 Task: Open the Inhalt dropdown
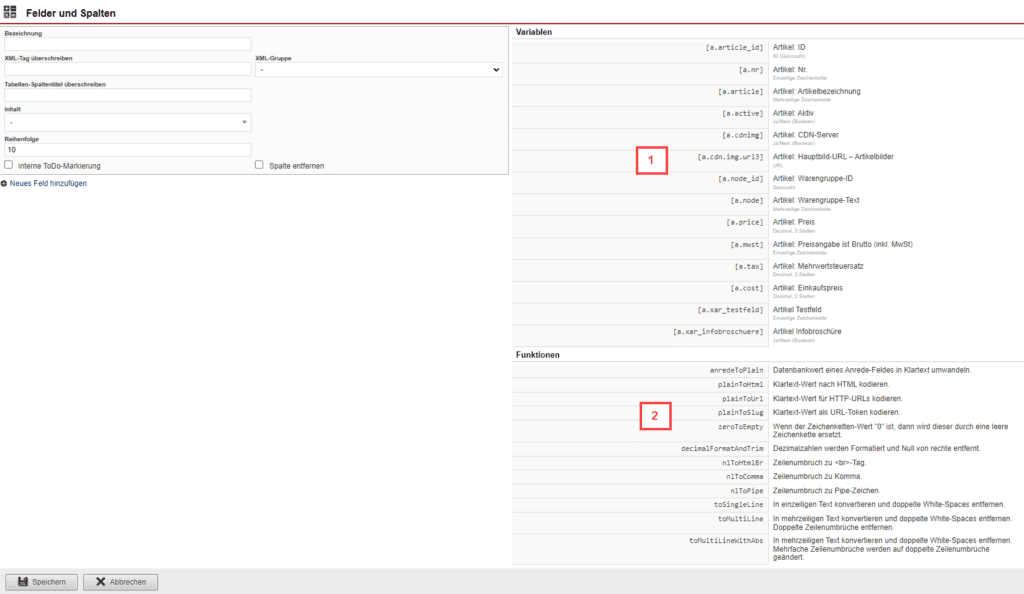click(x=127, y=121)
